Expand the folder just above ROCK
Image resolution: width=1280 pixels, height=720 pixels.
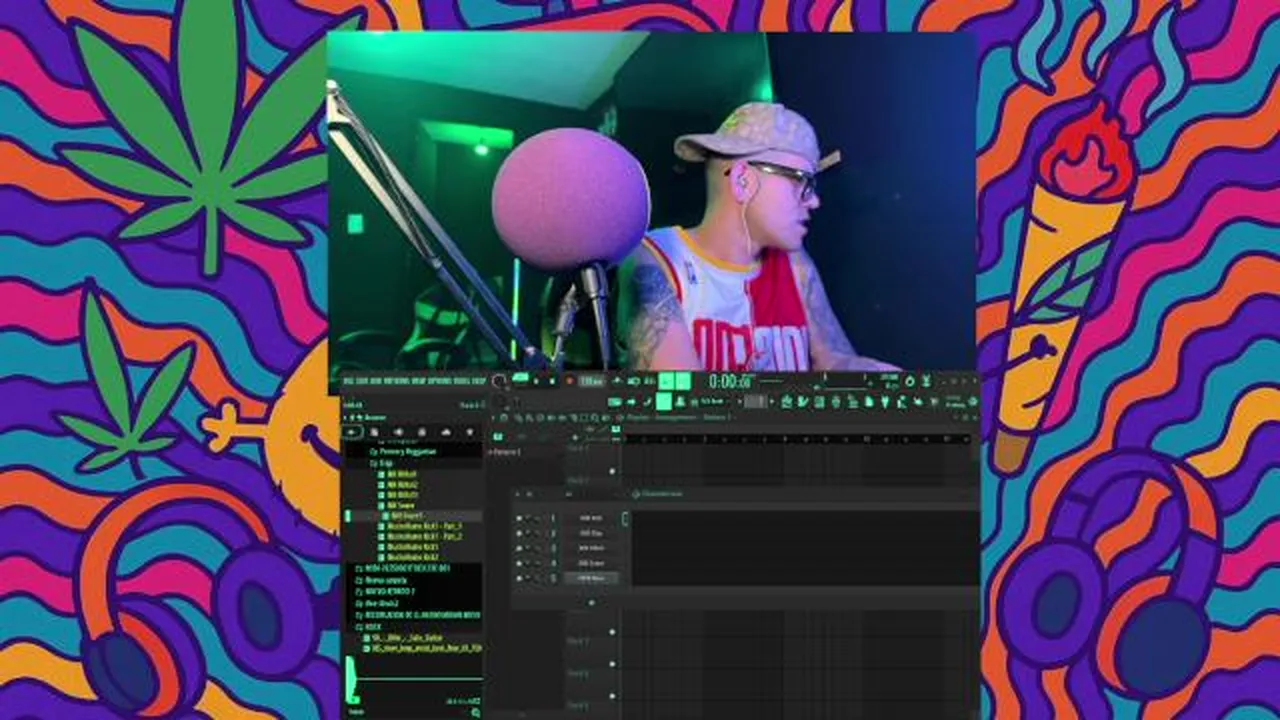(418, 615)
